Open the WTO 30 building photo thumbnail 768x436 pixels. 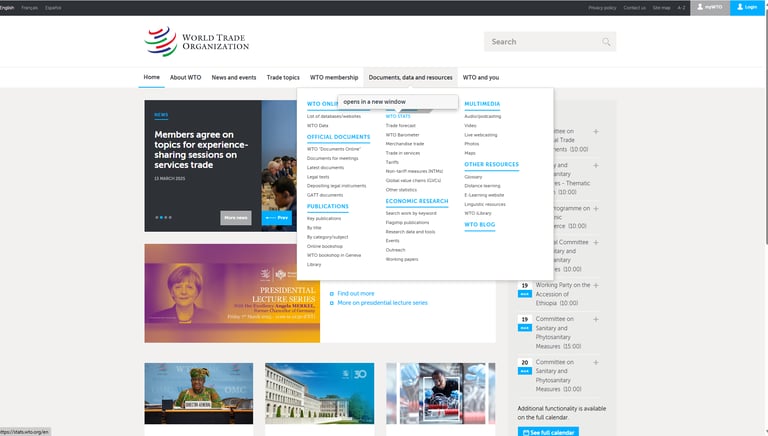[x=319, y=393]
